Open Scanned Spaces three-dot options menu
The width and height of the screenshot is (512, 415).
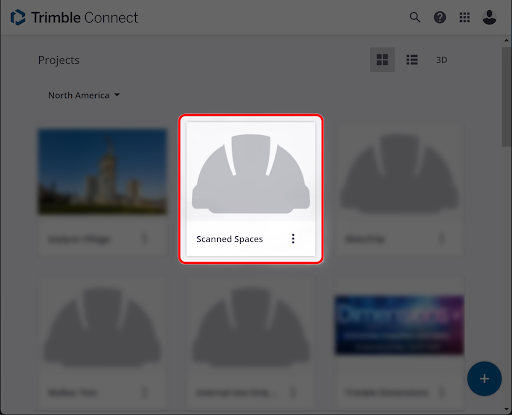(x=293, y=239)
